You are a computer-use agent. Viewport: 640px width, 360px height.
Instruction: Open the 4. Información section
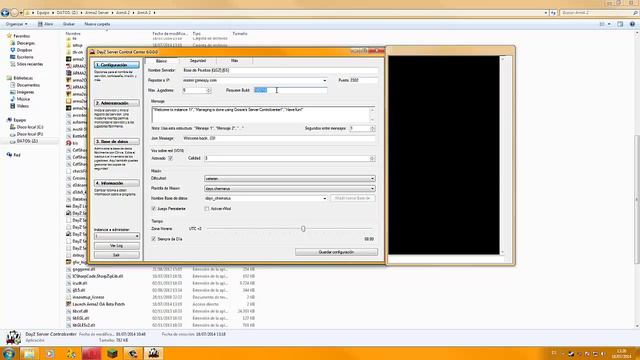pos(117,183)
